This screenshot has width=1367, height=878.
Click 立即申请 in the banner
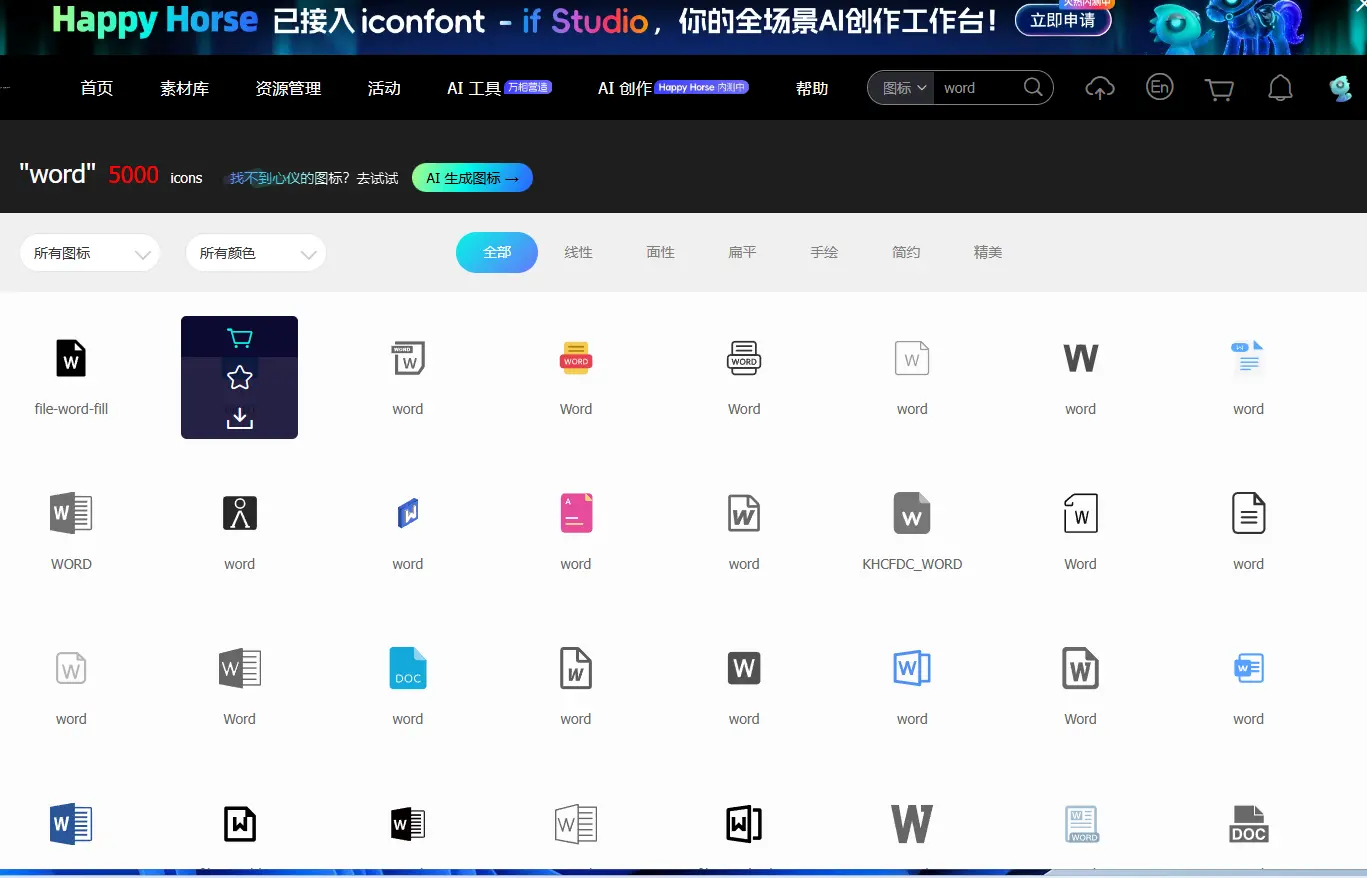(x=1063, y=20)
